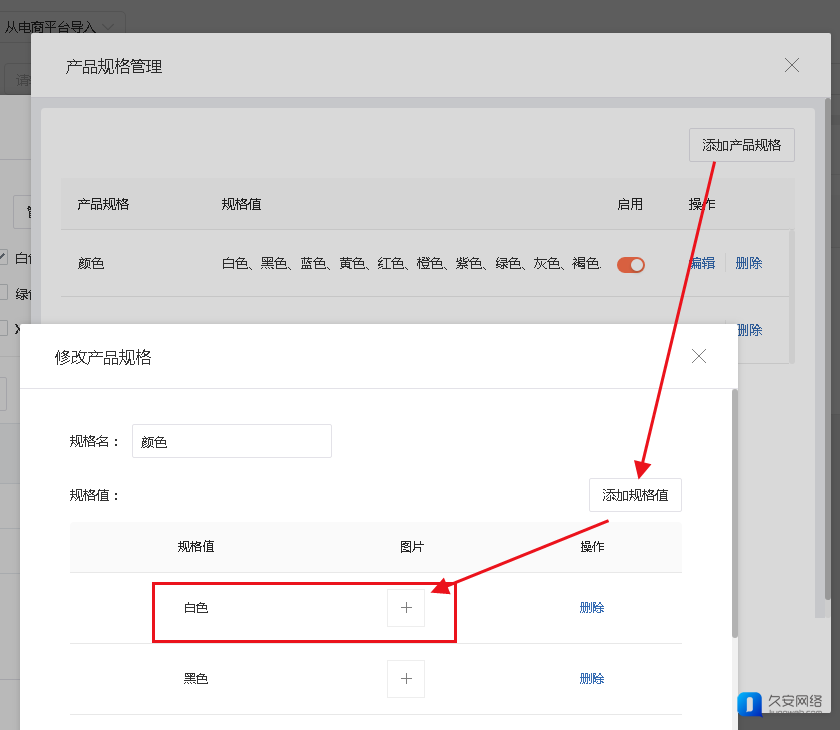Image resolution: width=840 pixels, height=730 pixels.
Task: Toggle the 启用 switch for 颜色
Action: click(x=631, y=264)
